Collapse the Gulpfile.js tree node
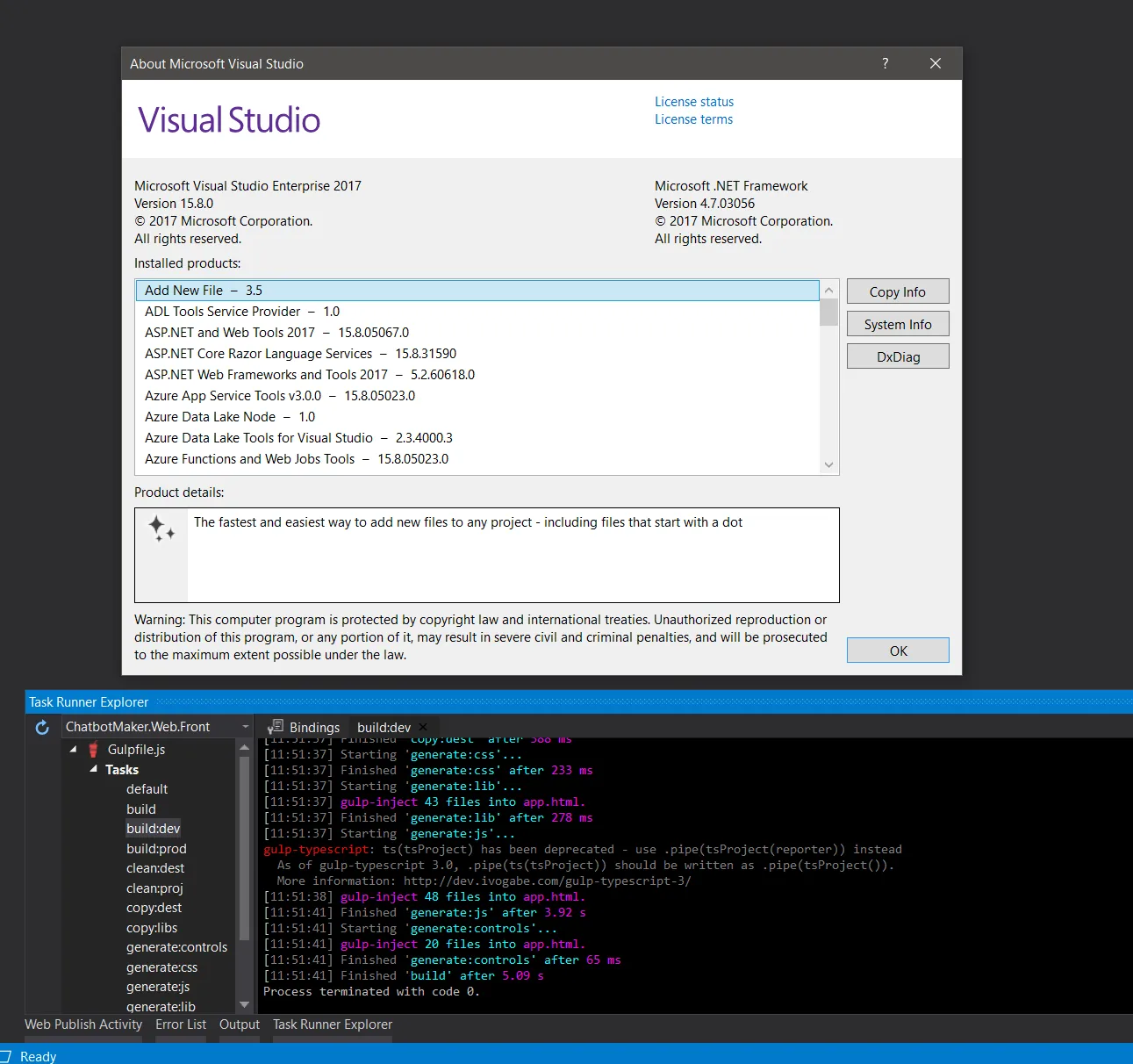 point(74,750)
